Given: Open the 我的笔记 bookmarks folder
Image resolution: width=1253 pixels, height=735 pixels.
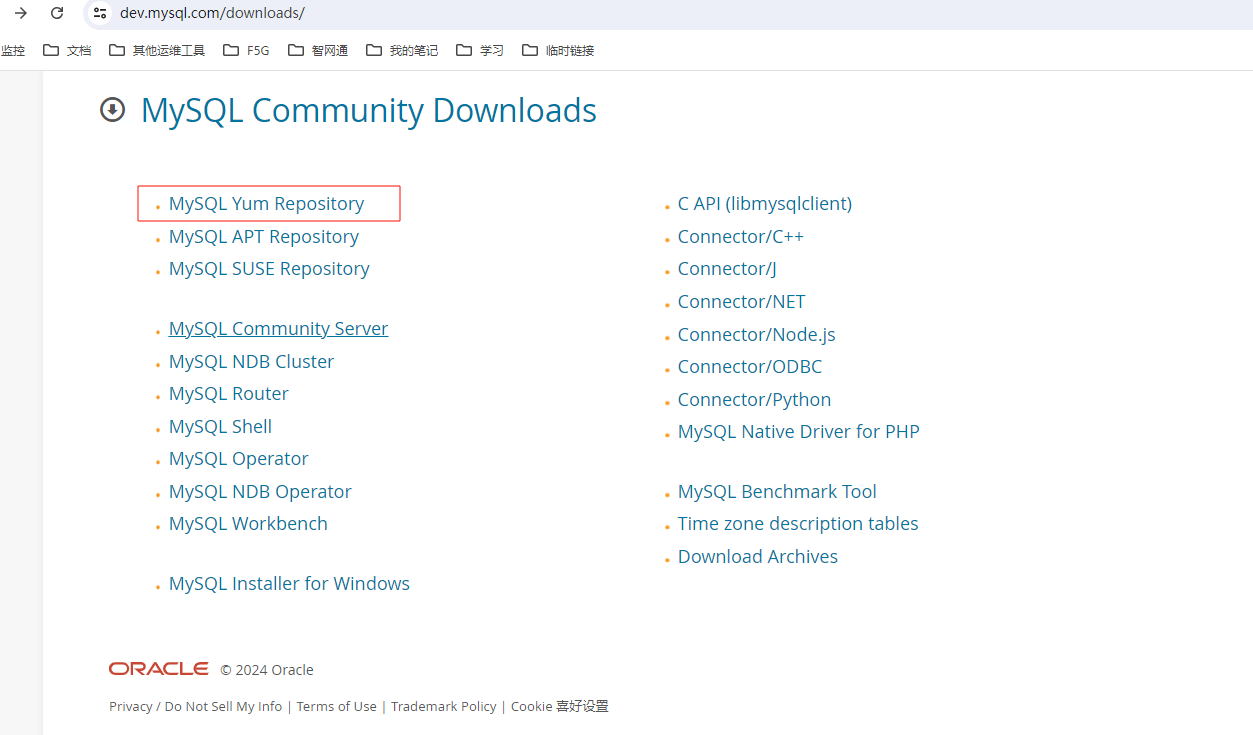Looking at the screenshot, I should [x=402, y=50].
